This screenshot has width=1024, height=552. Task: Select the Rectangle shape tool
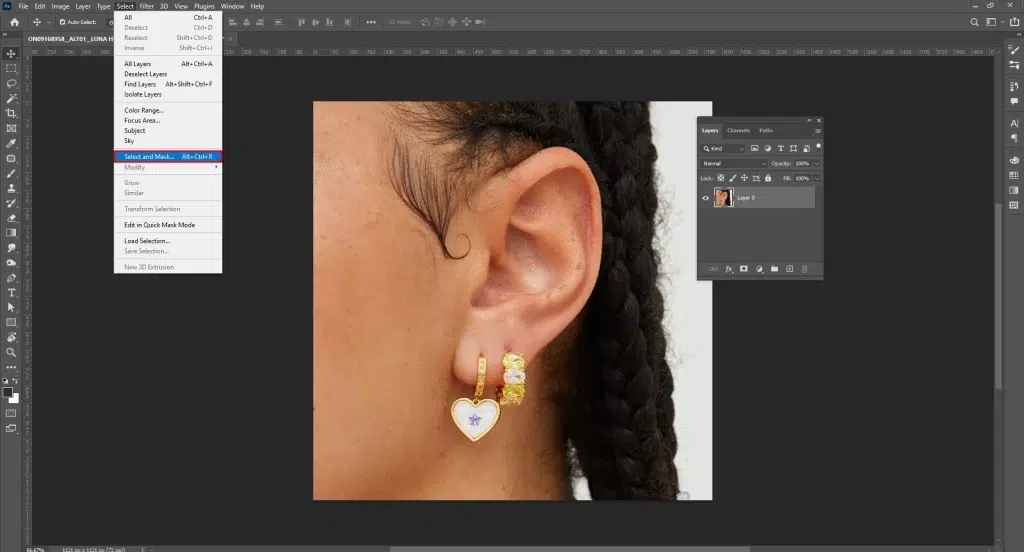tap(11, 323)
